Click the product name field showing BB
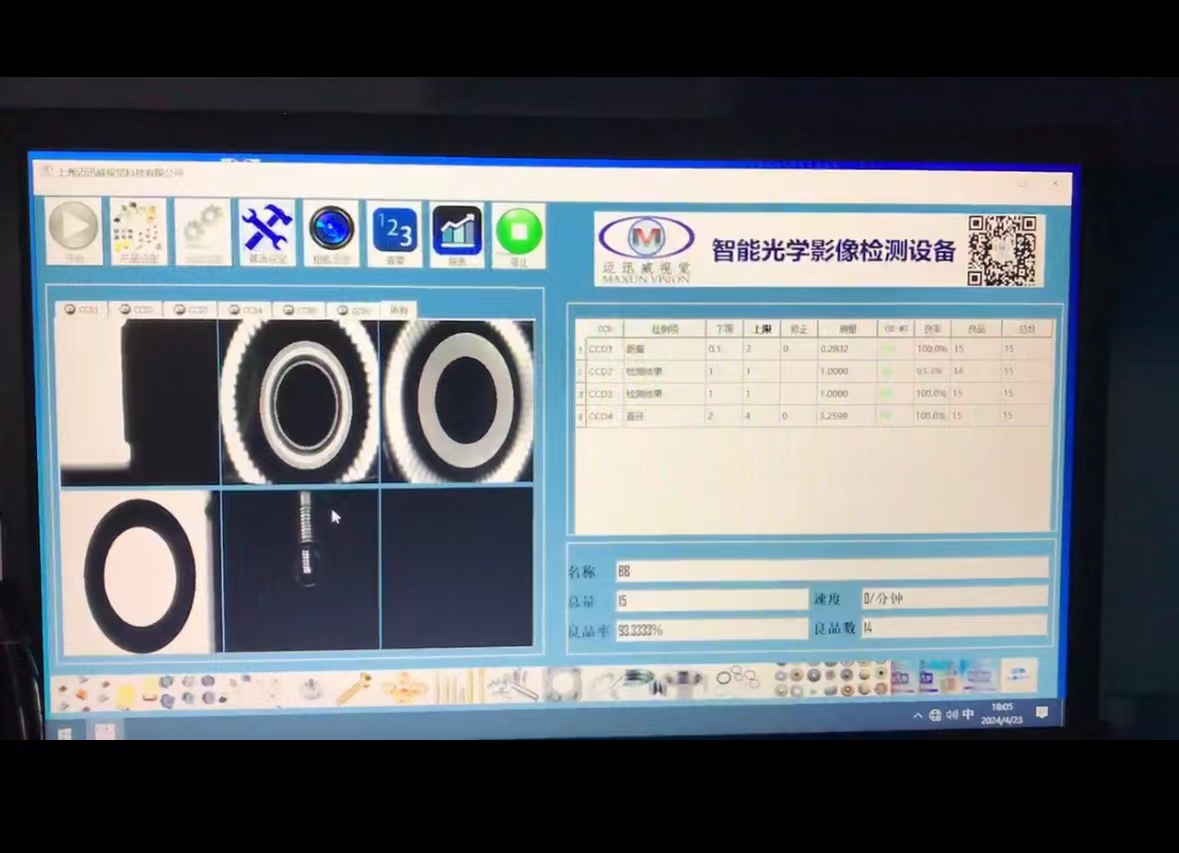The image size is (1179, 853). coord(831,571)
